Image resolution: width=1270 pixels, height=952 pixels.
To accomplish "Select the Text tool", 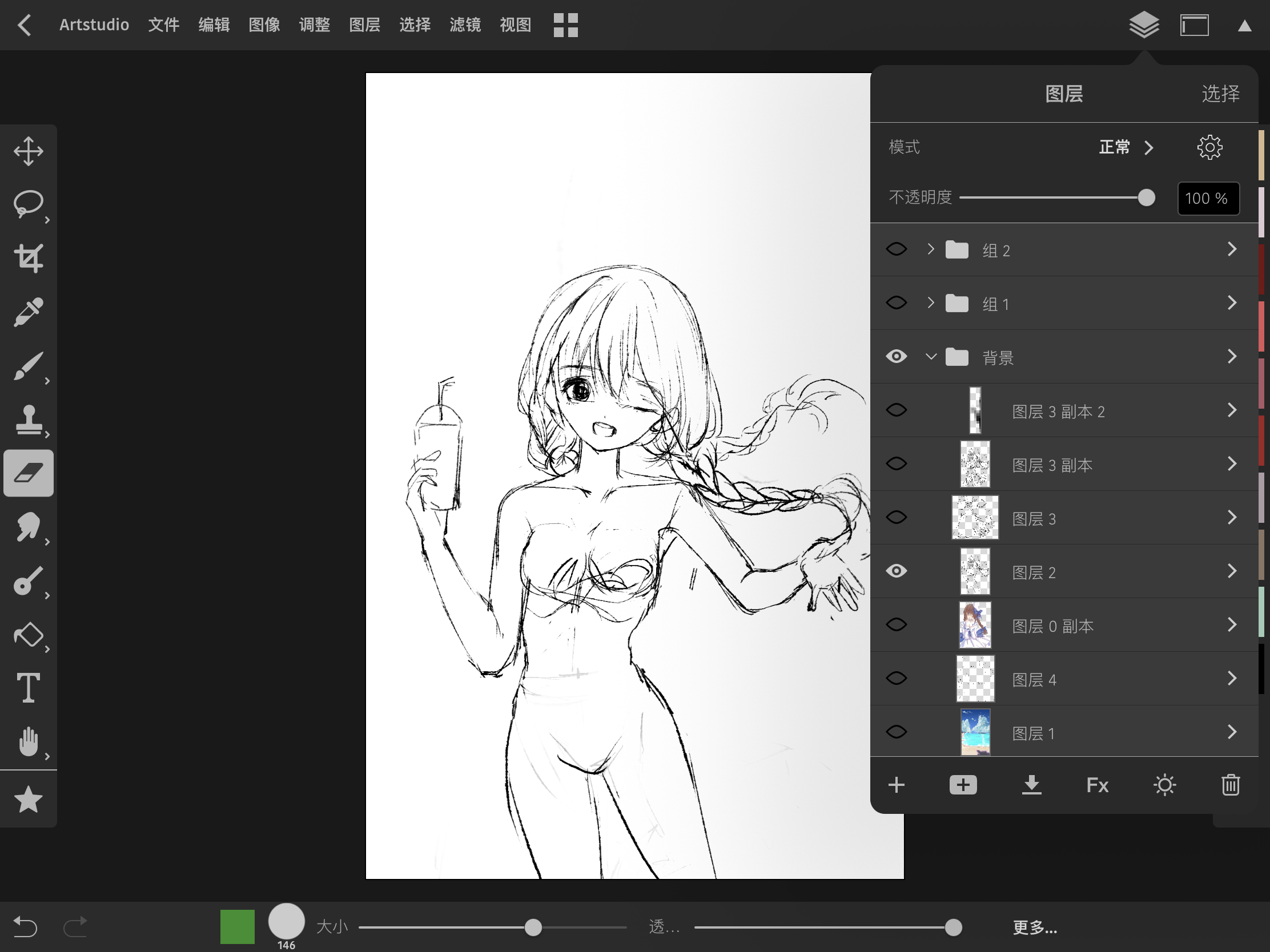I will (x=28, y=687).
